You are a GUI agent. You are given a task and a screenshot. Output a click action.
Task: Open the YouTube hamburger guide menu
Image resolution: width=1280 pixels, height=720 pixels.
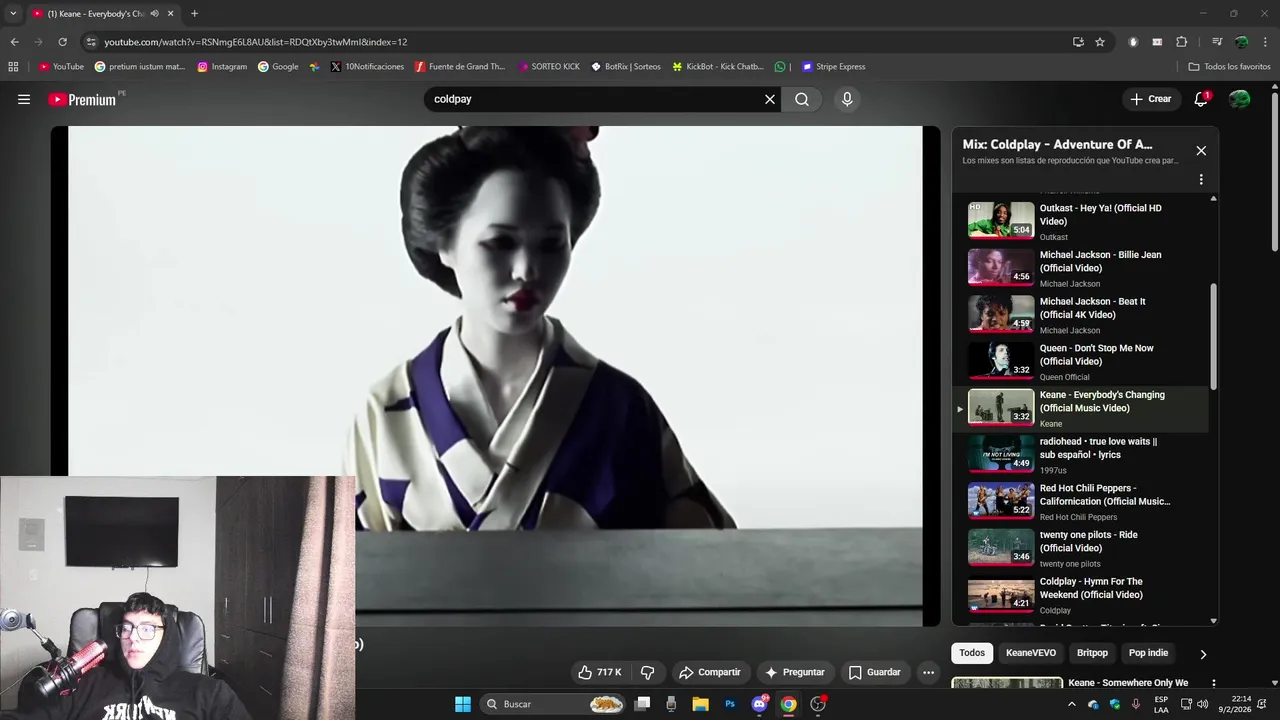24,99
